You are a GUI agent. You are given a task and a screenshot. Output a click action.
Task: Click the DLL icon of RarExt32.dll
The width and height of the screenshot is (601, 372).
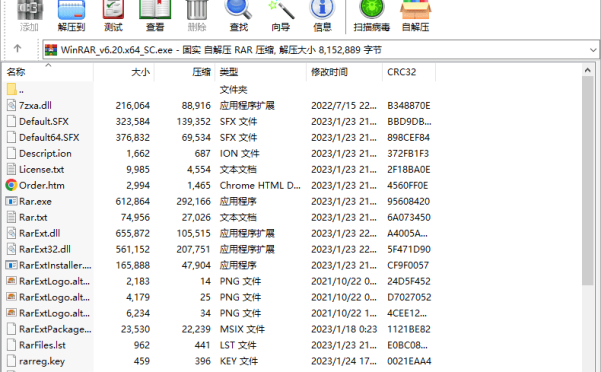[11, 249]
